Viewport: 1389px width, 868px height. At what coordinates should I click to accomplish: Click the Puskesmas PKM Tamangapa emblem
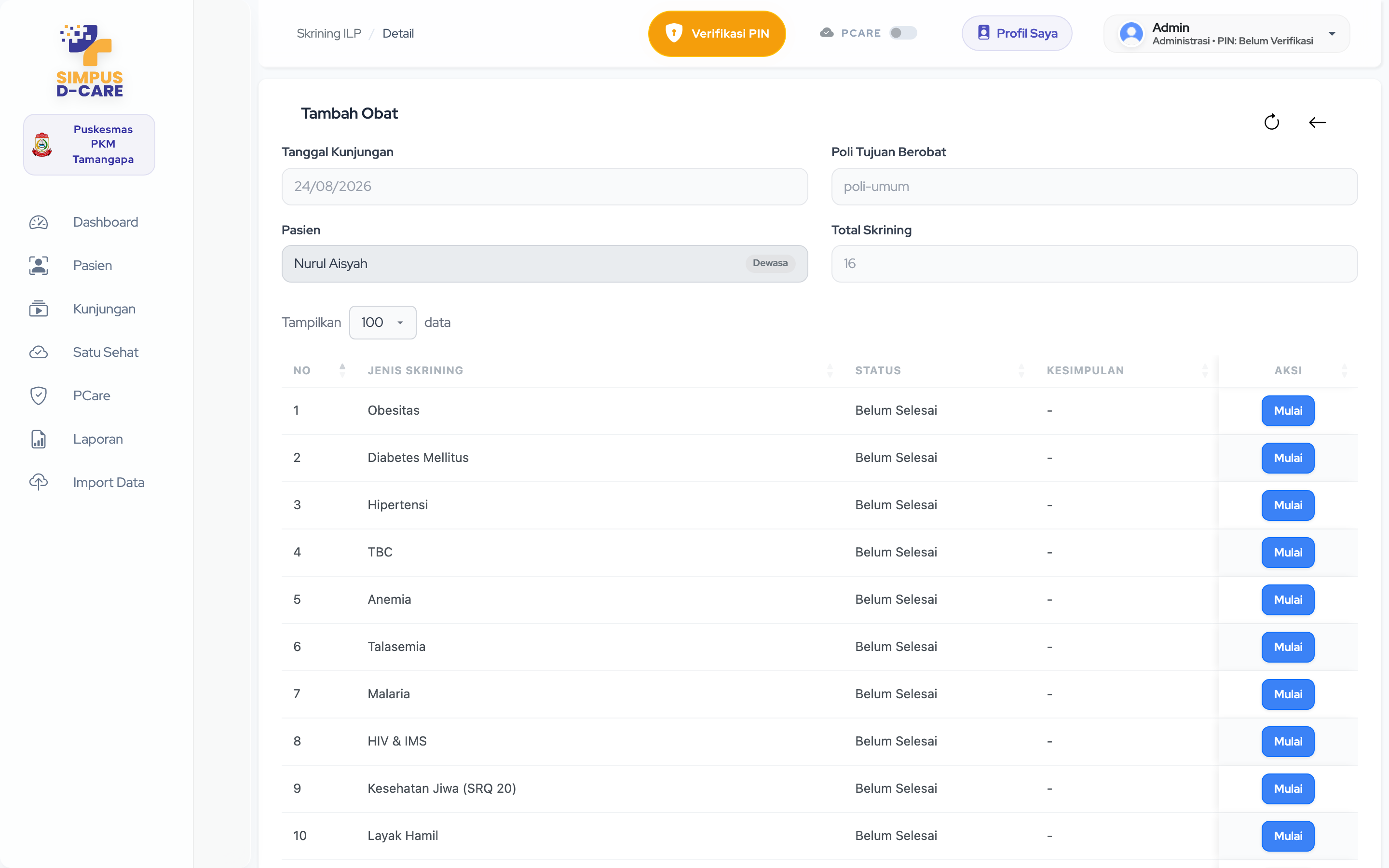42,145
